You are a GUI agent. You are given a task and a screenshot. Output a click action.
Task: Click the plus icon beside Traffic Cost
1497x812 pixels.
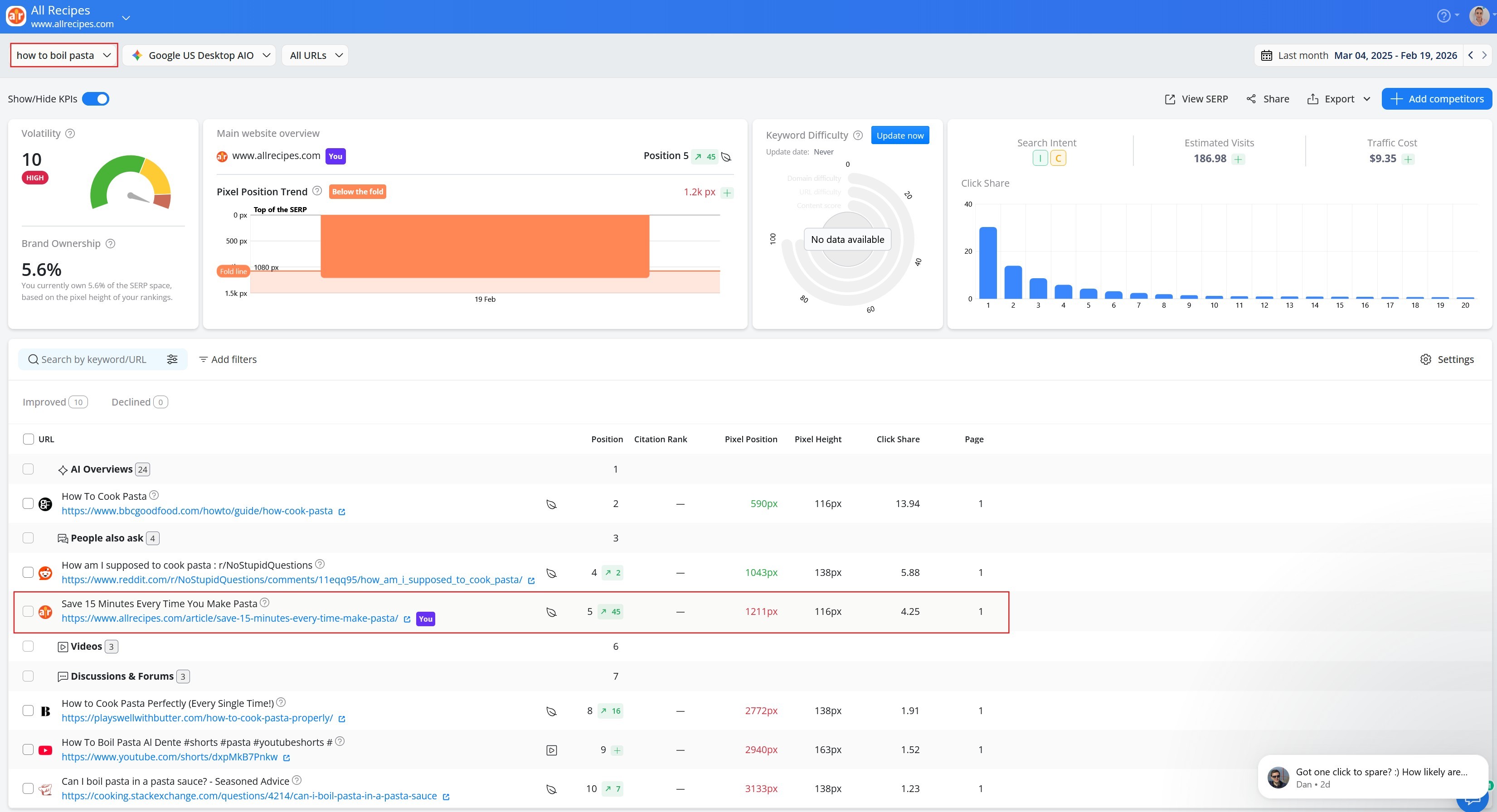point(1408,159)
